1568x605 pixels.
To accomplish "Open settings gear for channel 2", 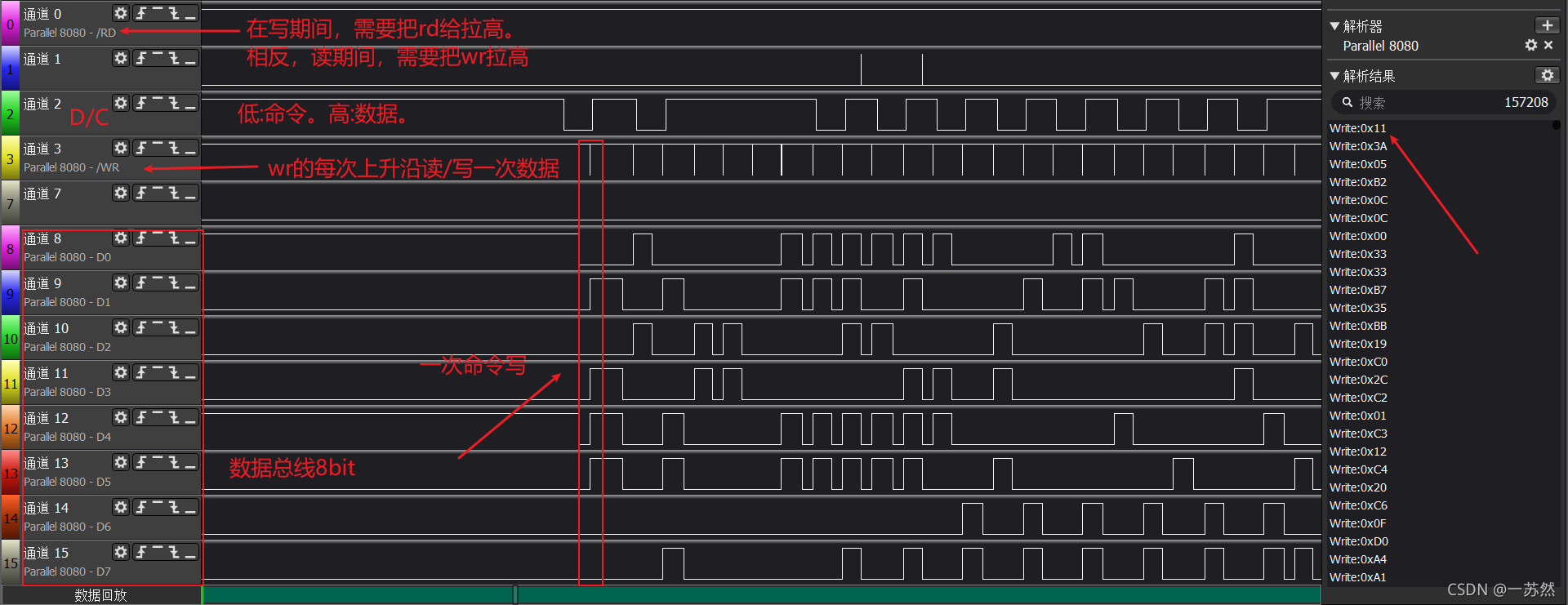I will coord(121,103).
